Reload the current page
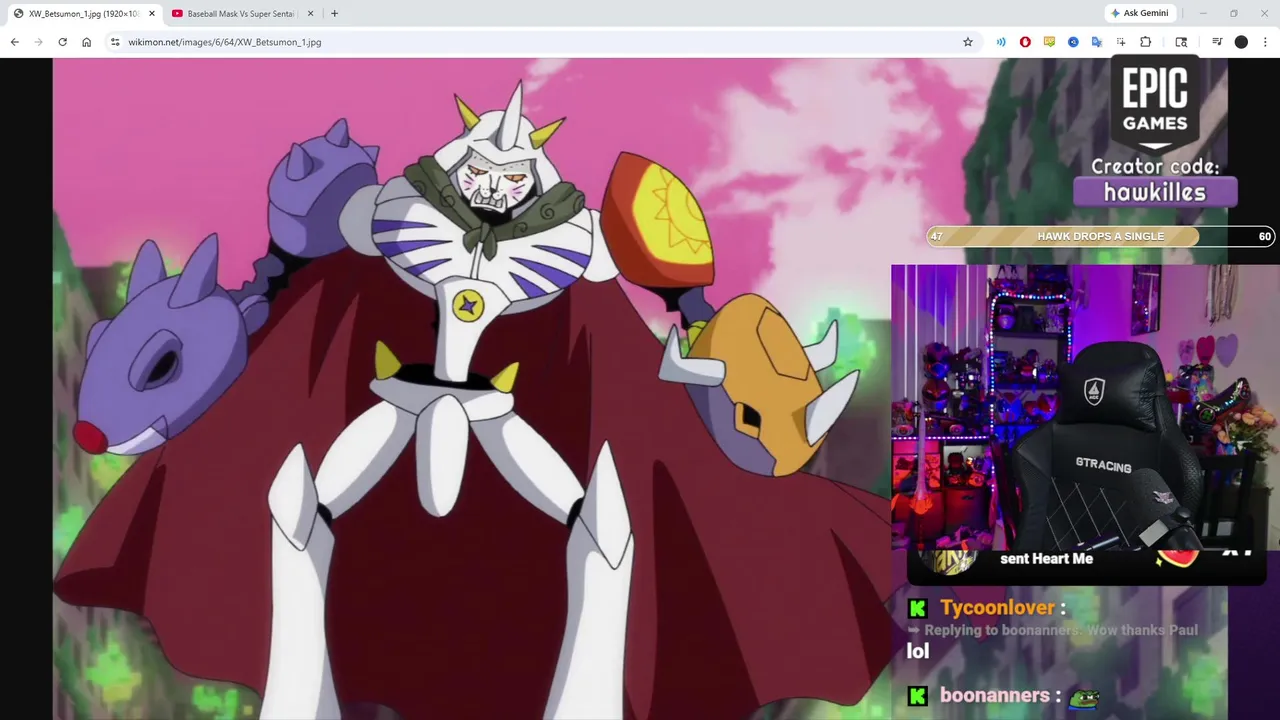Screen dimensions: 1280x720 tap(62, 42)
